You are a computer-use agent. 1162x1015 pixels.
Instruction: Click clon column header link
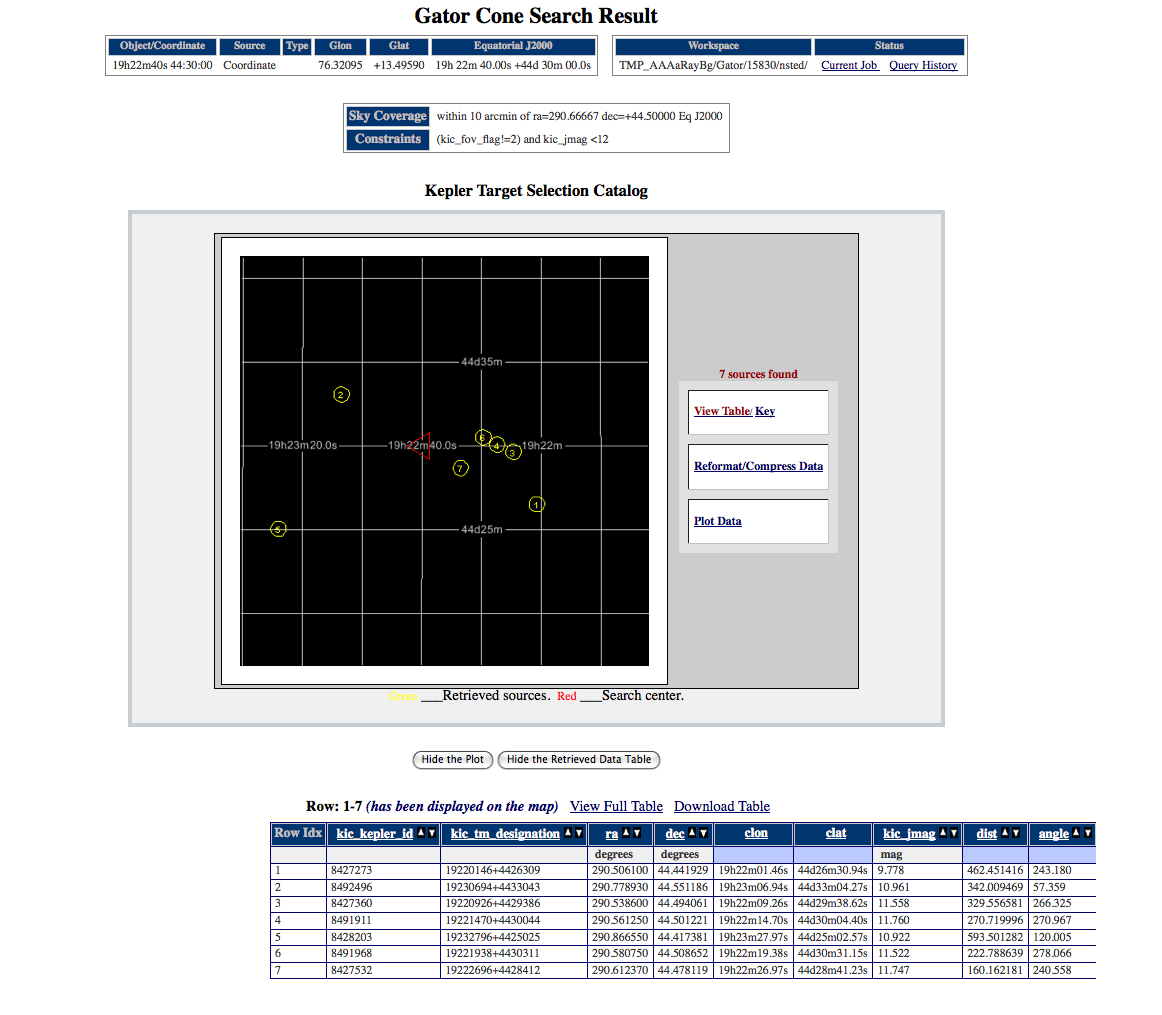(x=756, y=833)
